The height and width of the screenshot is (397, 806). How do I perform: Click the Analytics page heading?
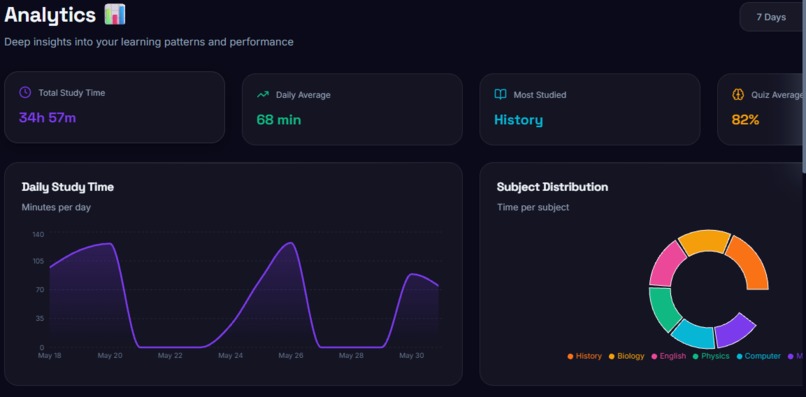point(50,15)
